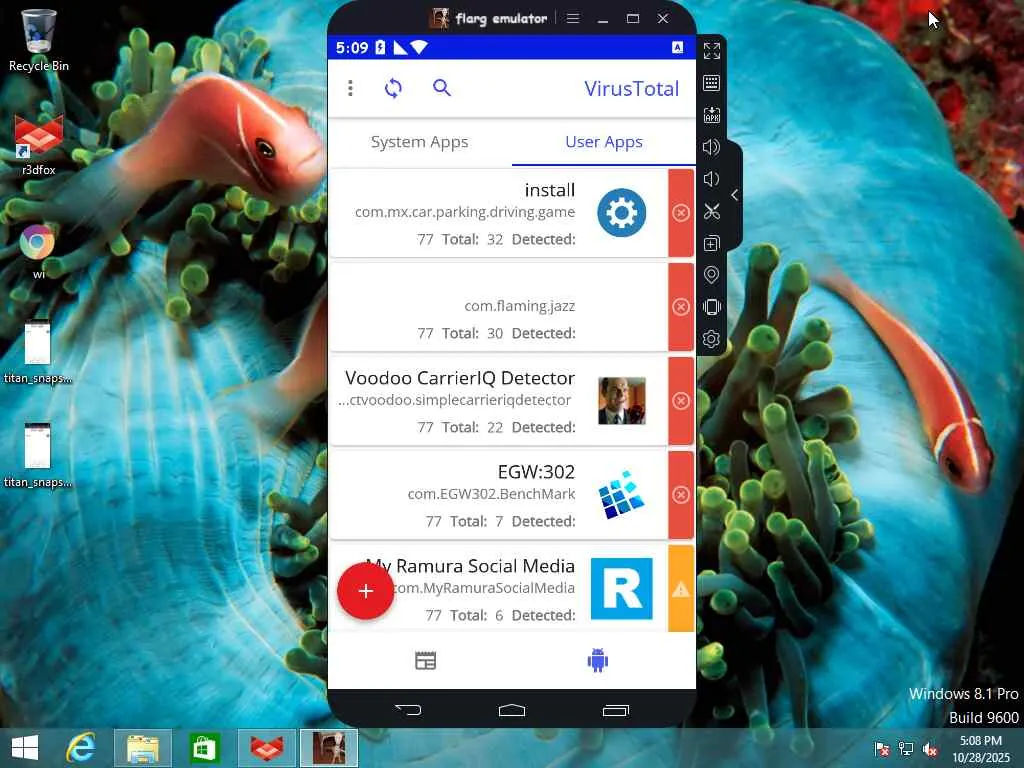This screenshot has height=768, width=1024.
Task: Click the r3dfox taskbar button
Action: pos(266,748)
